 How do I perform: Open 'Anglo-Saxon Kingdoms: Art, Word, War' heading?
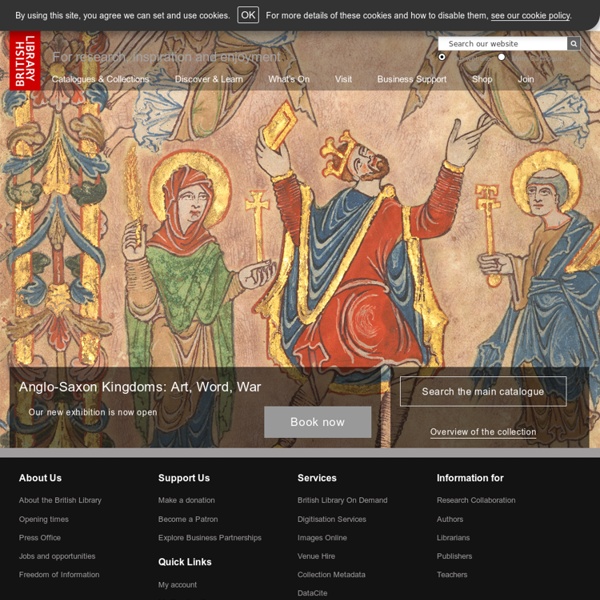[x=140, y=387]
